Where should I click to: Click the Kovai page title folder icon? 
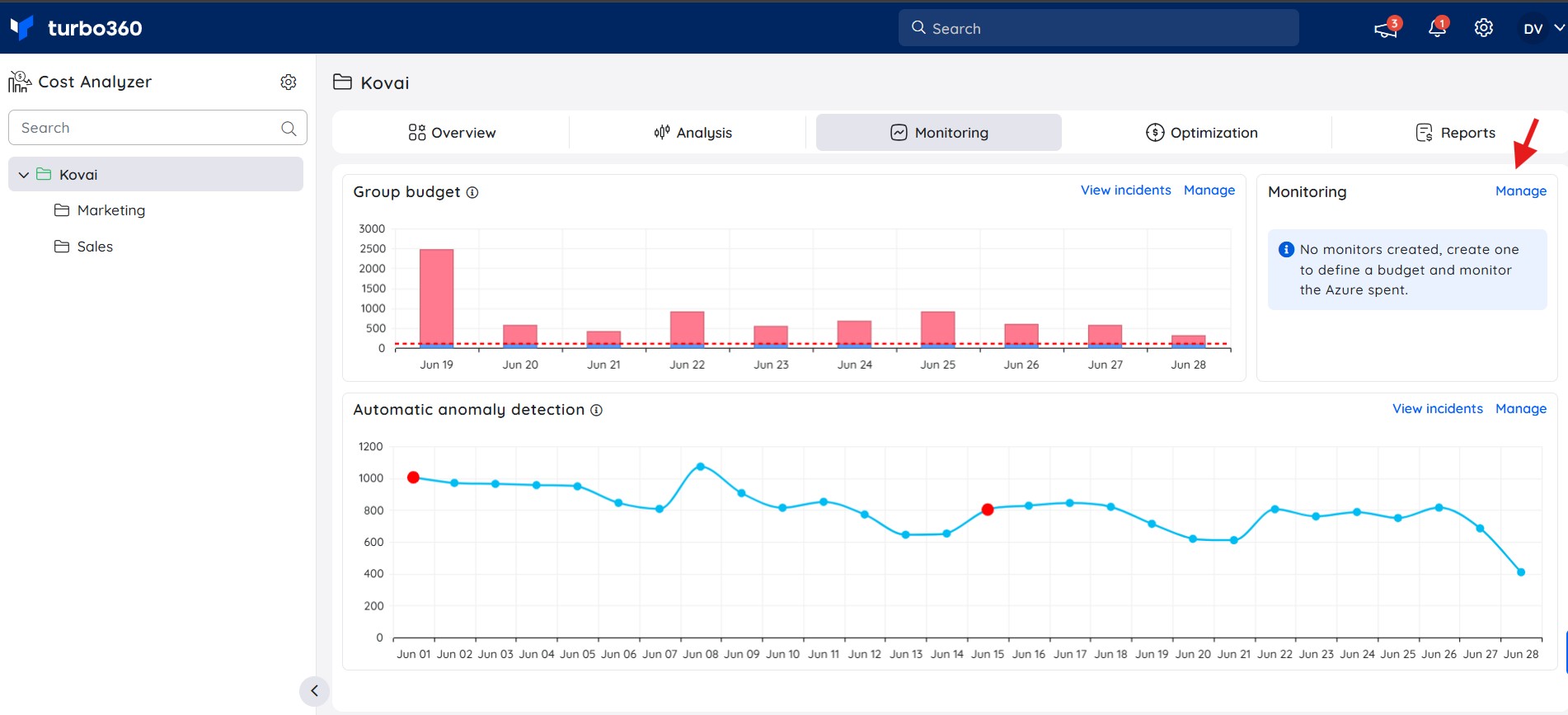click(342, 82)
